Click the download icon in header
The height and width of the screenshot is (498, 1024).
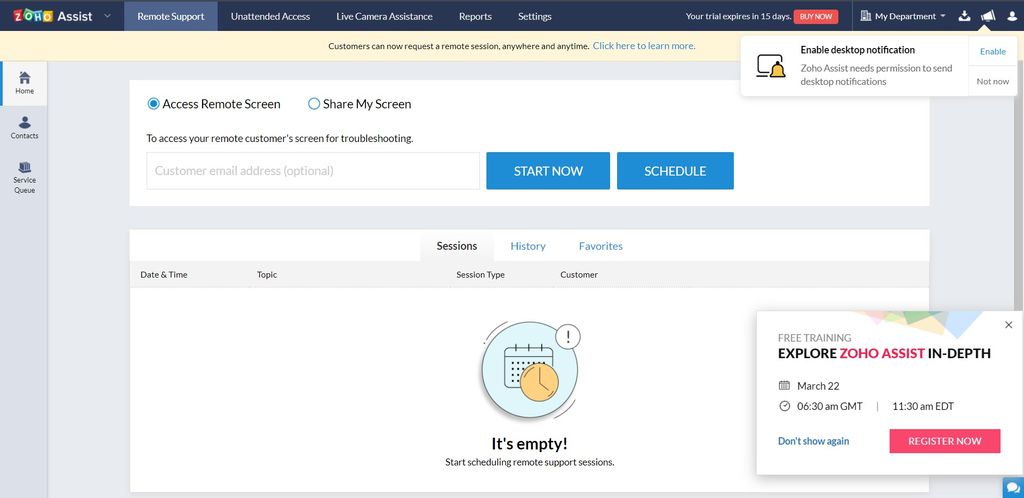pyautogui.click(x=964, y=16)
